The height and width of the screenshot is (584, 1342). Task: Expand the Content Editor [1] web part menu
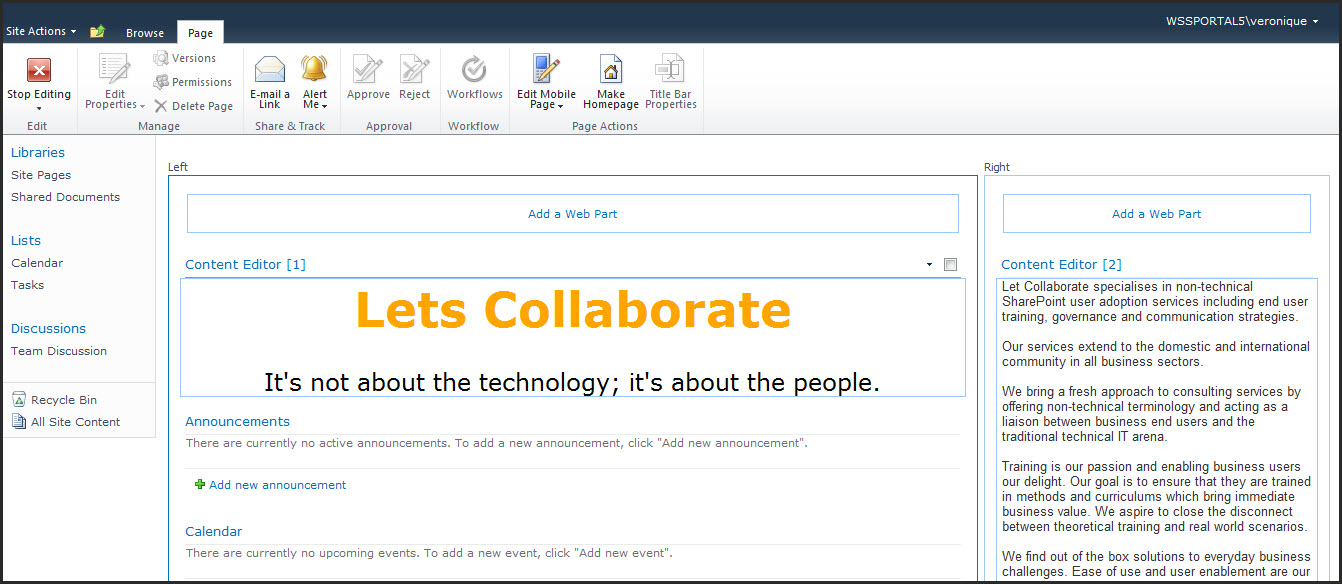point(929,265)
